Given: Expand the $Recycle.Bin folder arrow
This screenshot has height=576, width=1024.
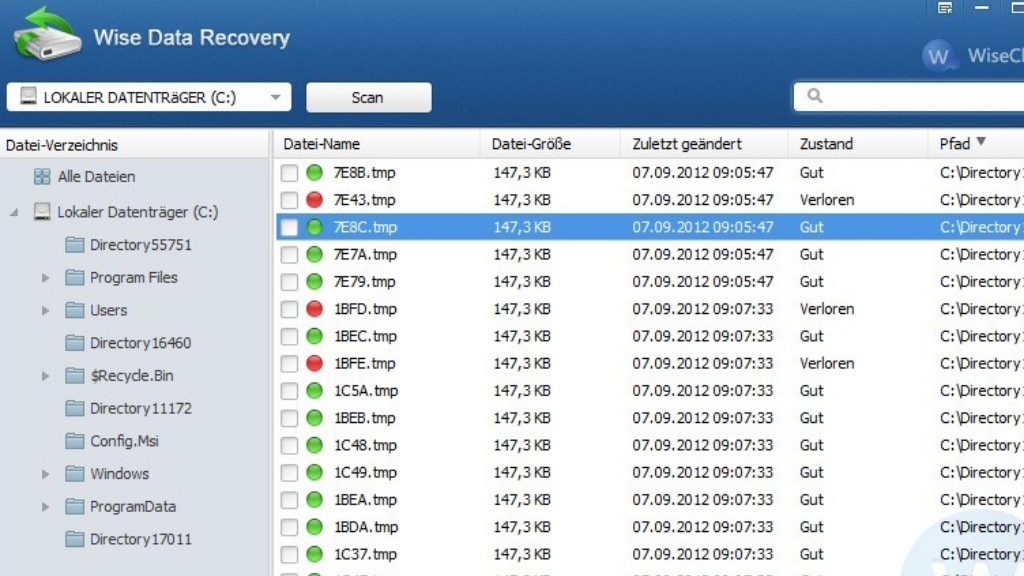Looking at the screenshot, I should coord(45,376).
